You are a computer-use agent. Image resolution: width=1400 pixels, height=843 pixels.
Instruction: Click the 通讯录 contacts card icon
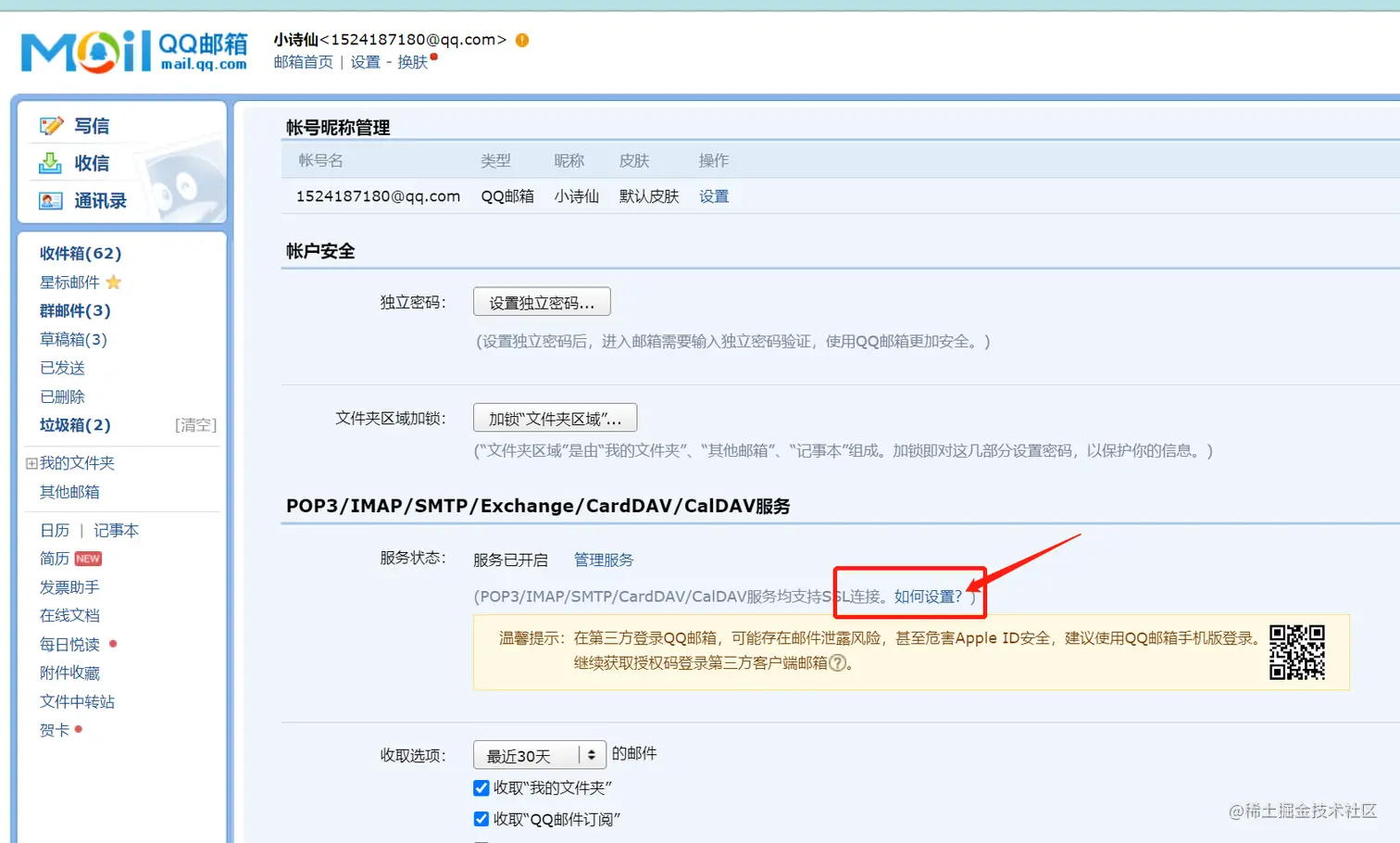point(50,201)
